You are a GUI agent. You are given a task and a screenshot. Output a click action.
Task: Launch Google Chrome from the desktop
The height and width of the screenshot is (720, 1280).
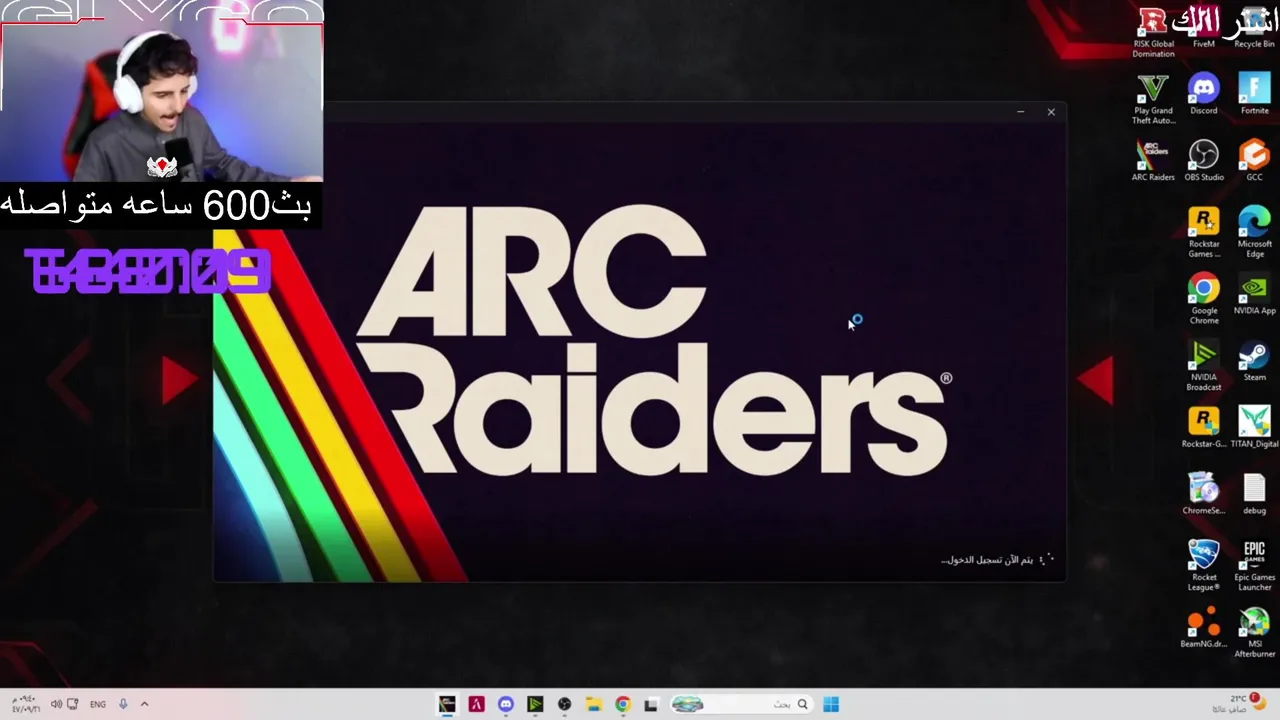coord(1204,299)
